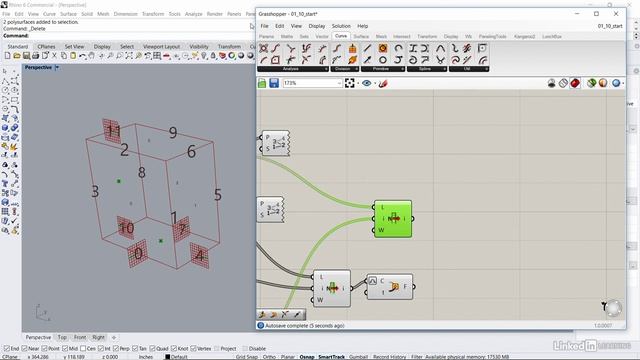The image size is (640, 360).
Task: Switch to CPlanes toolbar tab in Rhino
Action: pos(46,47)
